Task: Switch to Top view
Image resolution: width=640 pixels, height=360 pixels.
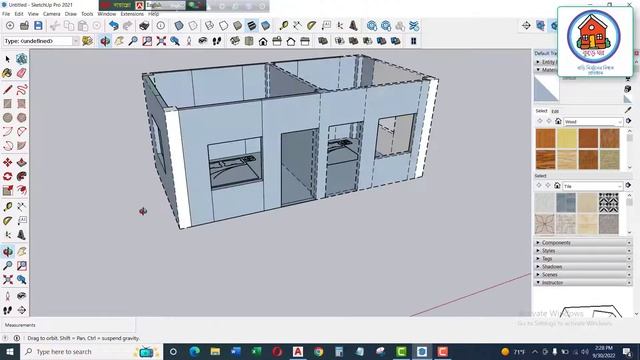Action: (249, 41)
